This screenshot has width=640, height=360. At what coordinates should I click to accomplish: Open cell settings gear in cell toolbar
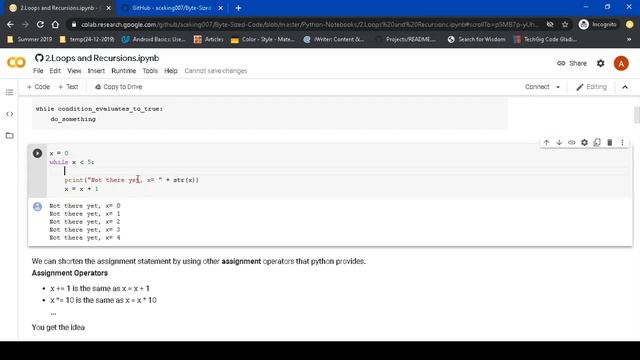point(584,142)
